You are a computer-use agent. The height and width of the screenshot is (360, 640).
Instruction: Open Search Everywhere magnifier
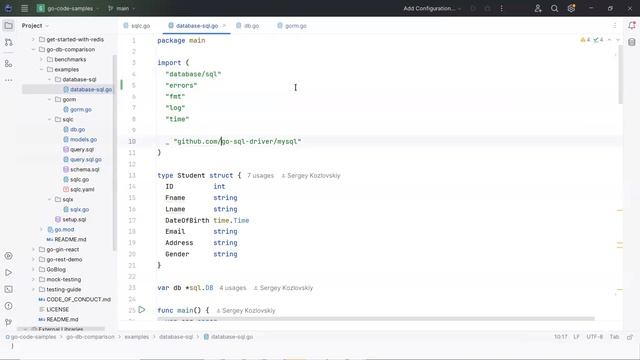coord(554,8)
